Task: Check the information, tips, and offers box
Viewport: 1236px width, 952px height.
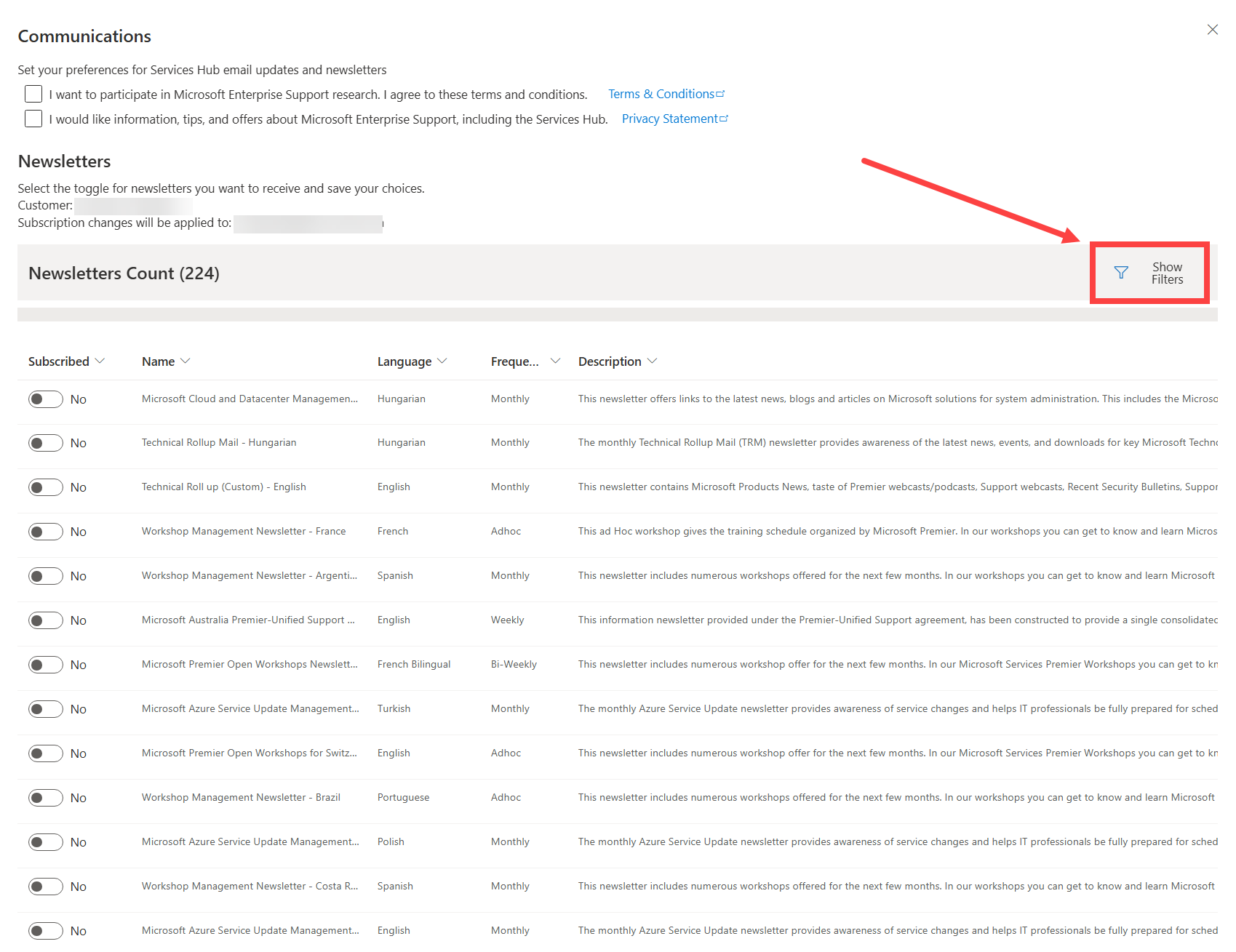Action: coord(33,119)
